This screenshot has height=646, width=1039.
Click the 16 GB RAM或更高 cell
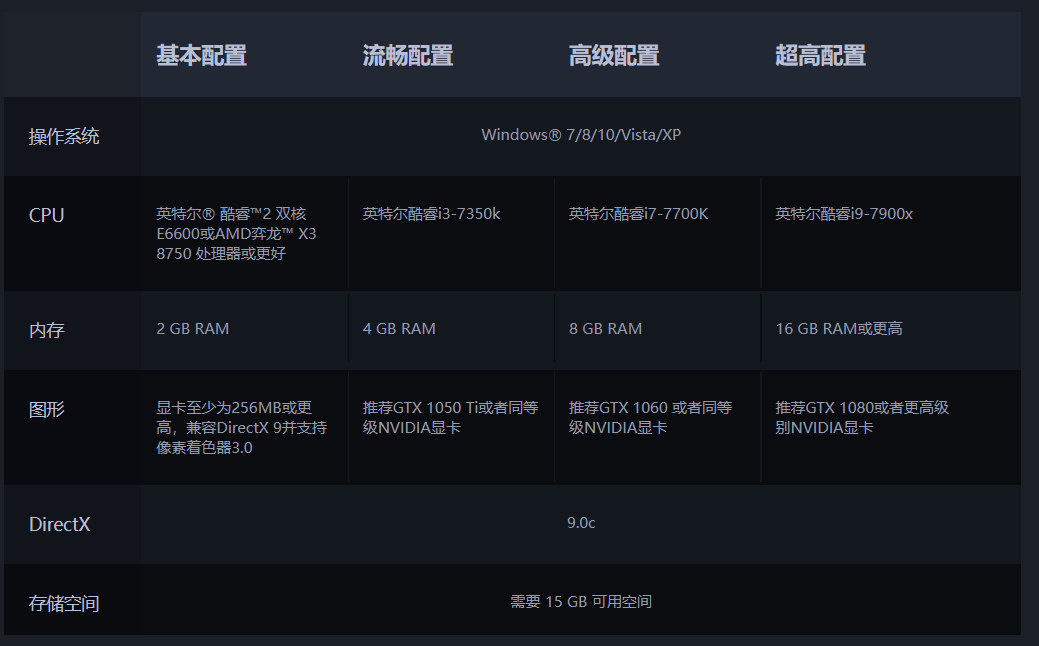[839, 329]
